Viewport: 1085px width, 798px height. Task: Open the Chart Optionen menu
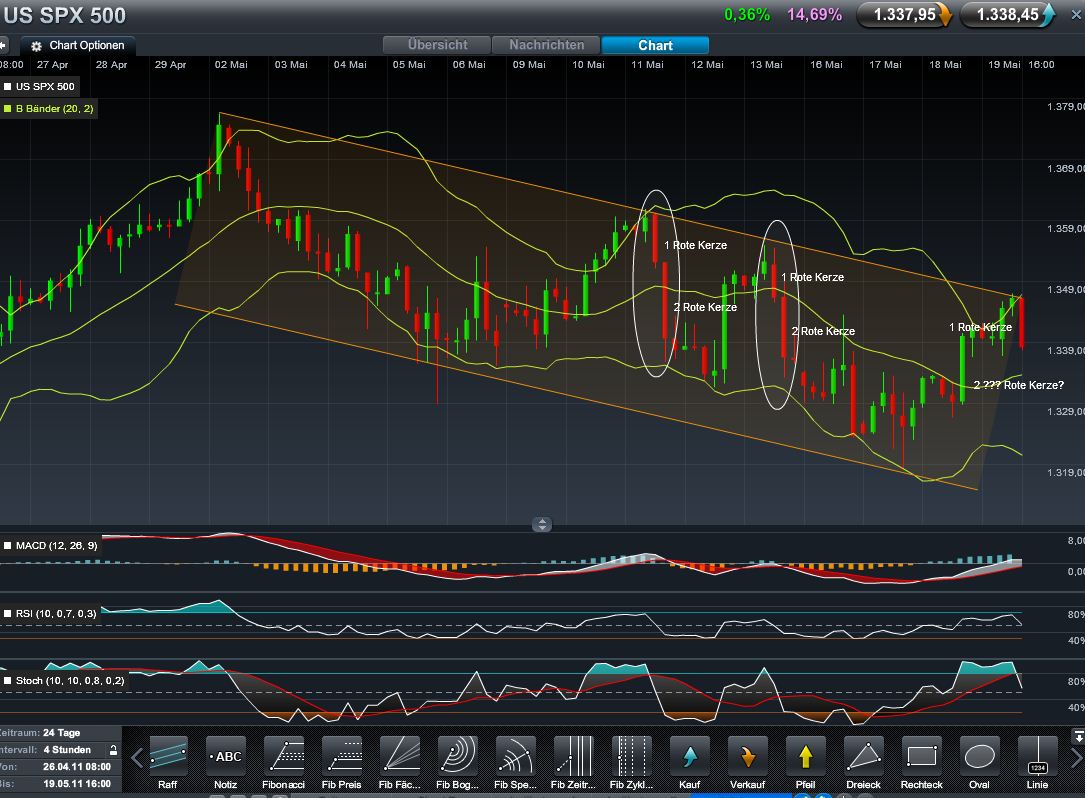click(78, 46)
